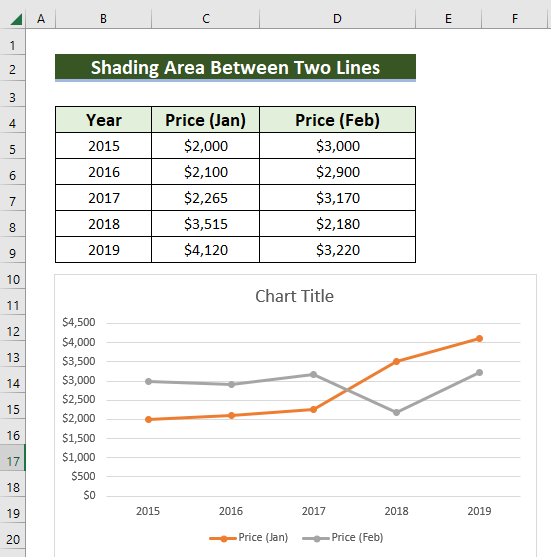Select the gray 2018 data point marker

[x=396, y=412]
